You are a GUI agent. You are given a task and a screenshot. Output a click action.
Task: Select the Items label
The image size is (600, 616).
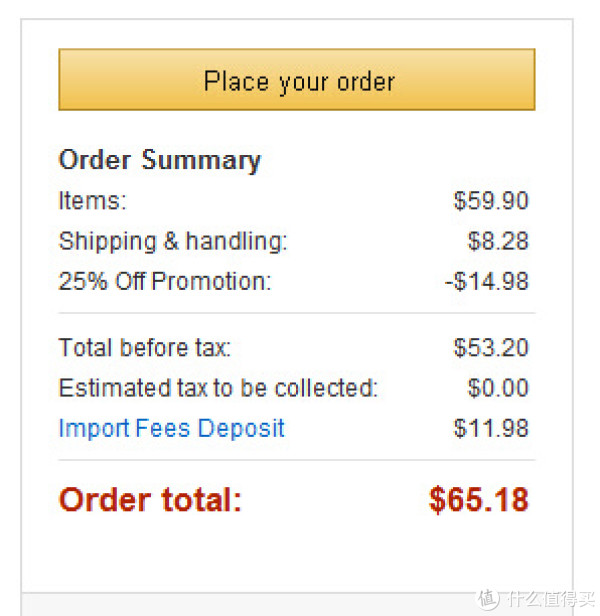pos(92,201)
